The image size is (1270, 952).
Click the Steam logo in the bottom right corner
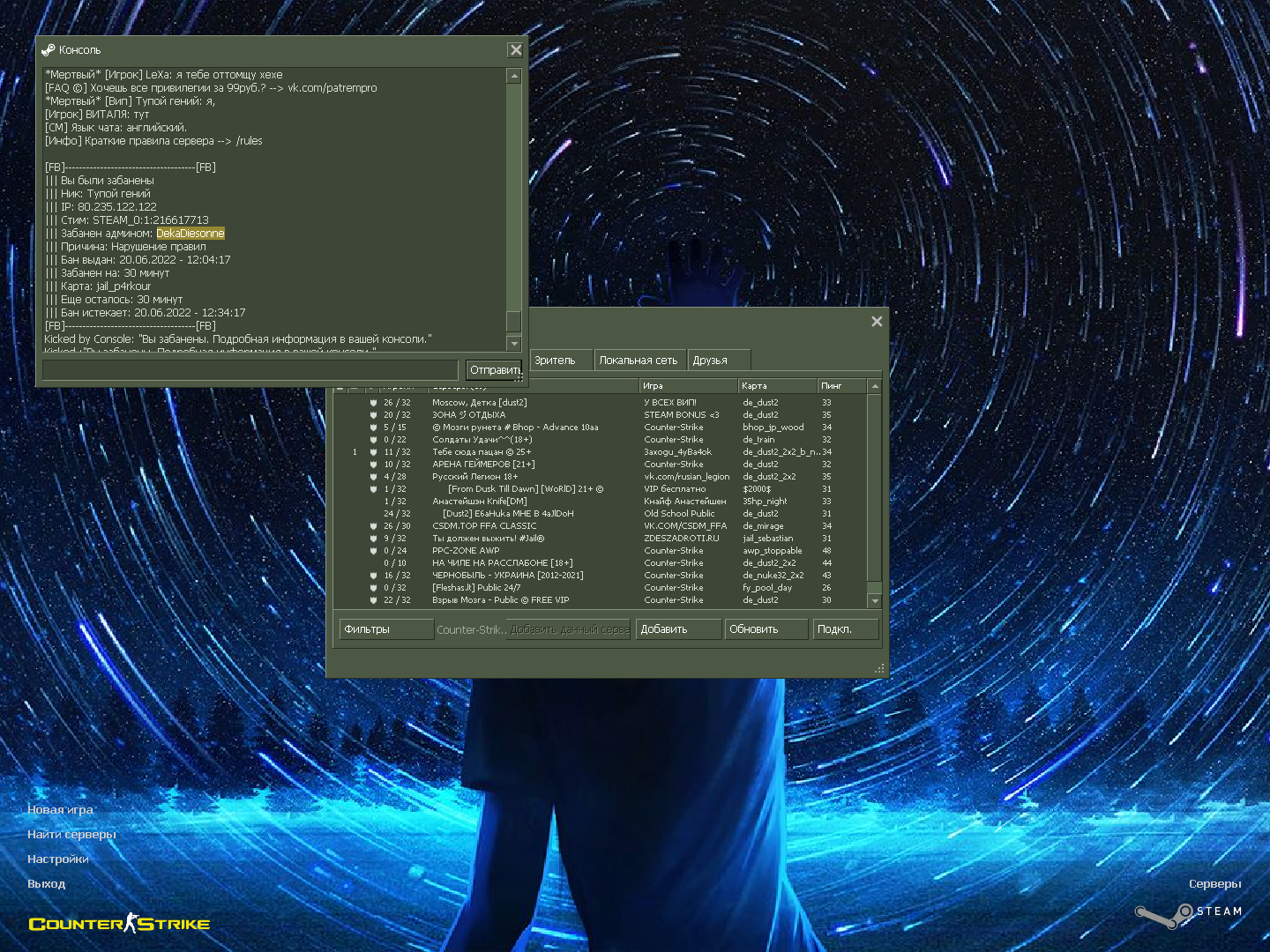(x=1189, y=915)
